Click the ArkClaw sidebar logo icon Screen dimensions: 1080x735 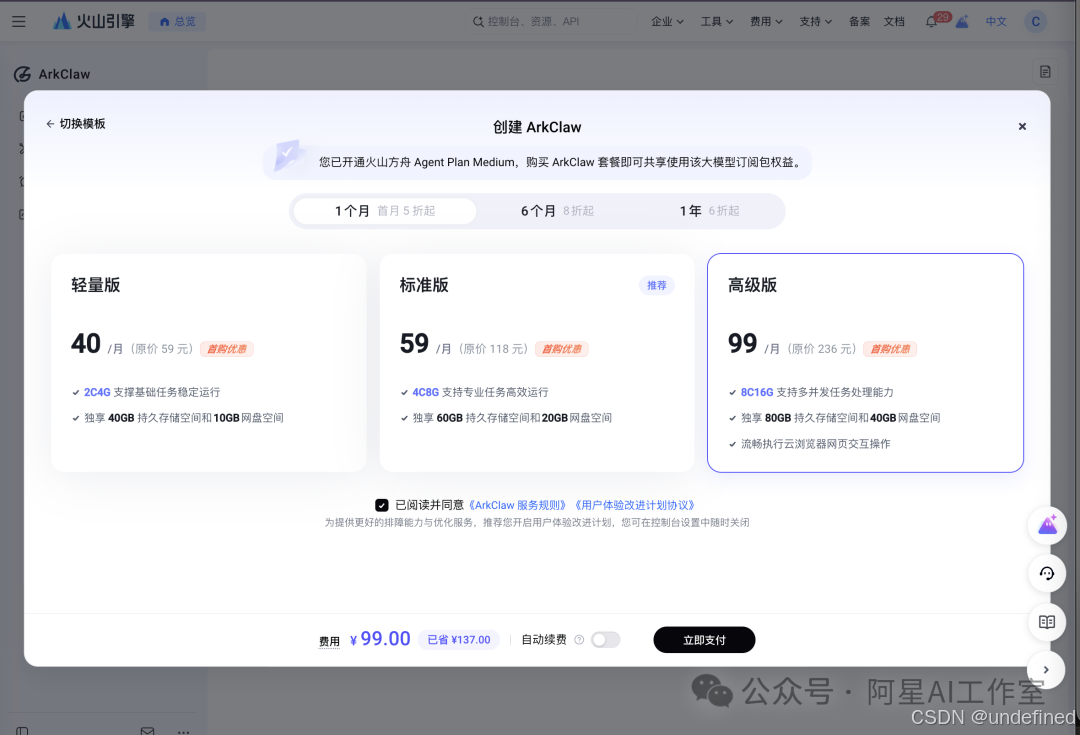(x=22, y=74)
